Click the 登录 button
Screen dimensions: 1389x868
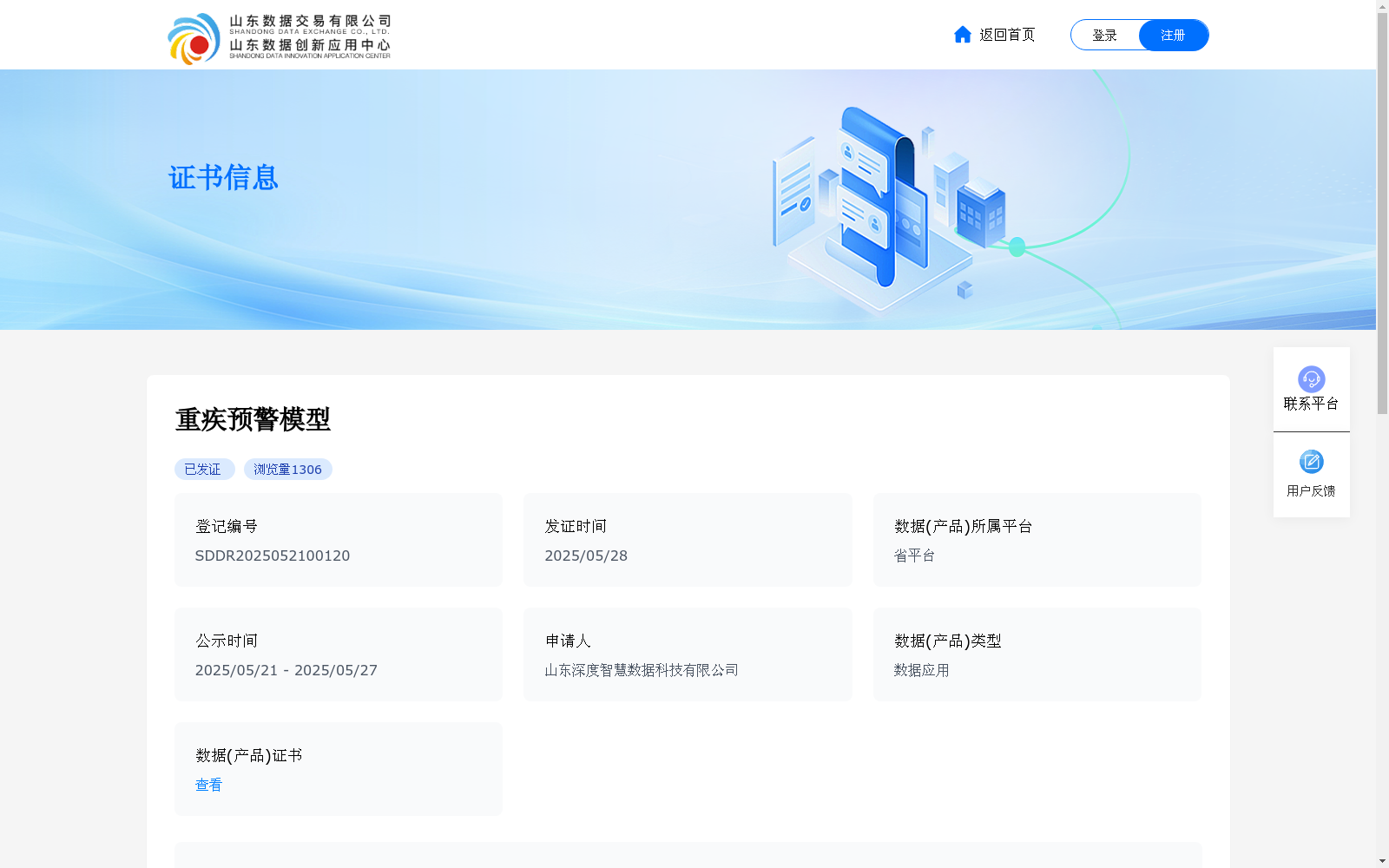tap(1104, 35)
